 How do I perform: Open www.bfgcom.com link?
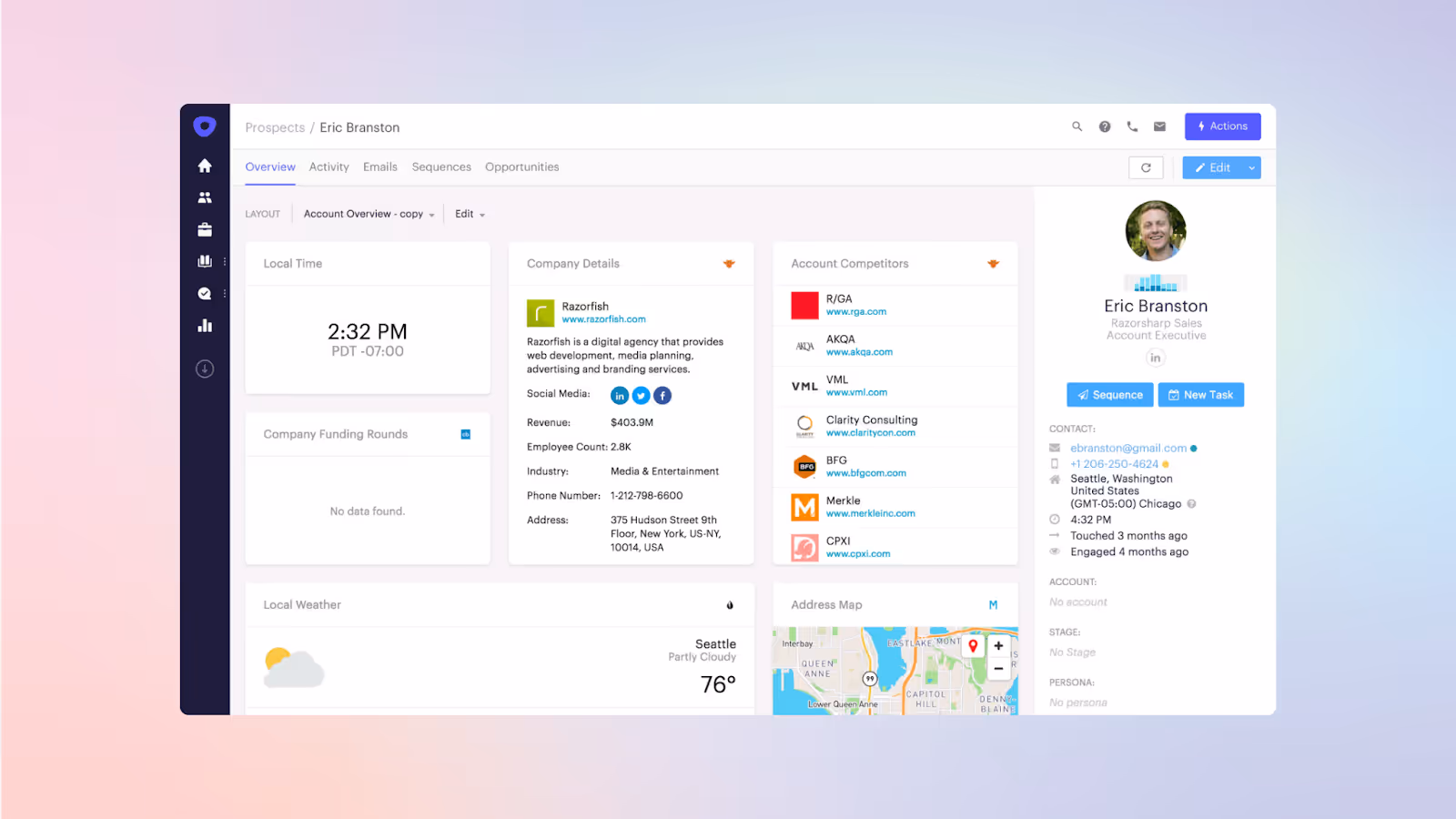(x=866, y=473)
